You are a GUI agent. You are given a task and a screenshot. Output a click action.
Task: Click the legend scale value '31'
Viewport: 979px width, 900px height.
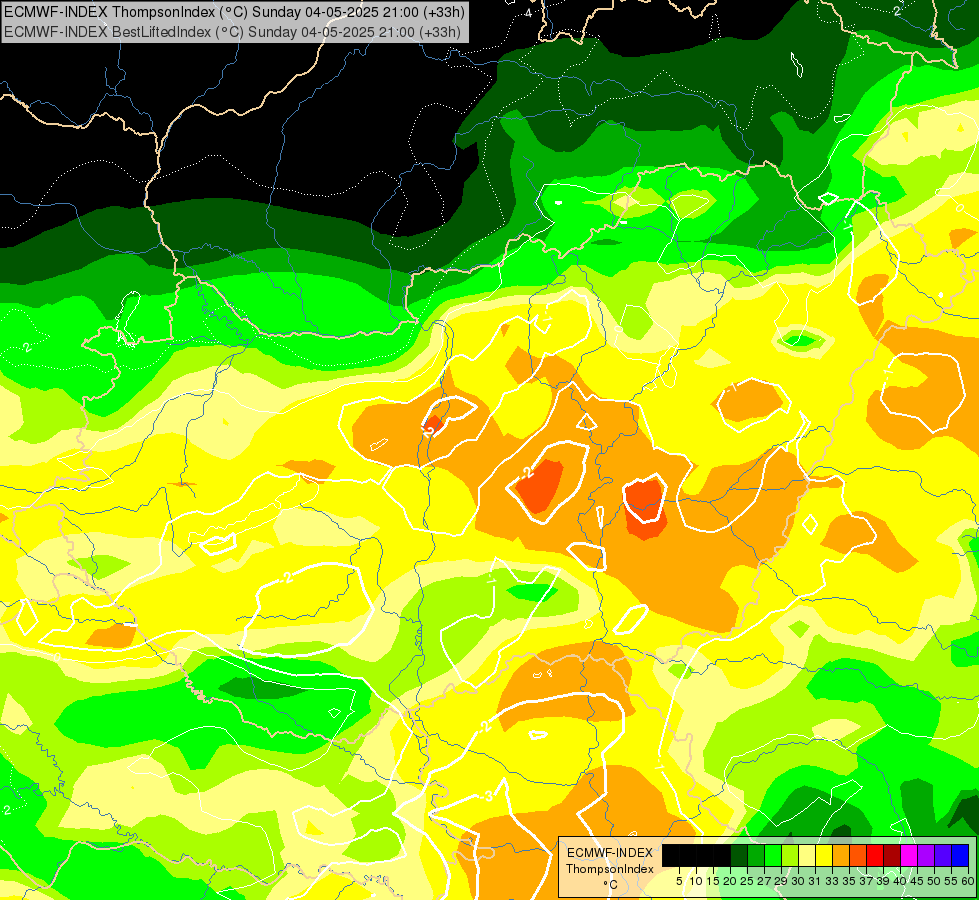click(815, 881)
